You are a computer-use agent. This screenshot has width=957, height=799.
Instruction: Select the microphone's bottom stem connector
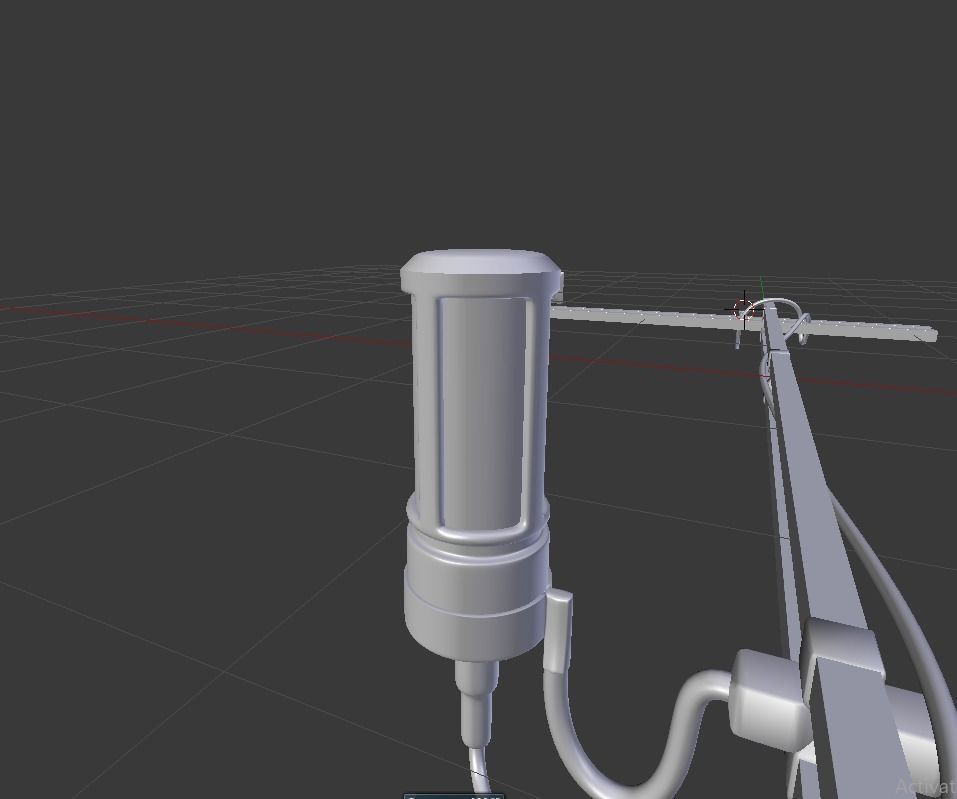pos(475,702)
